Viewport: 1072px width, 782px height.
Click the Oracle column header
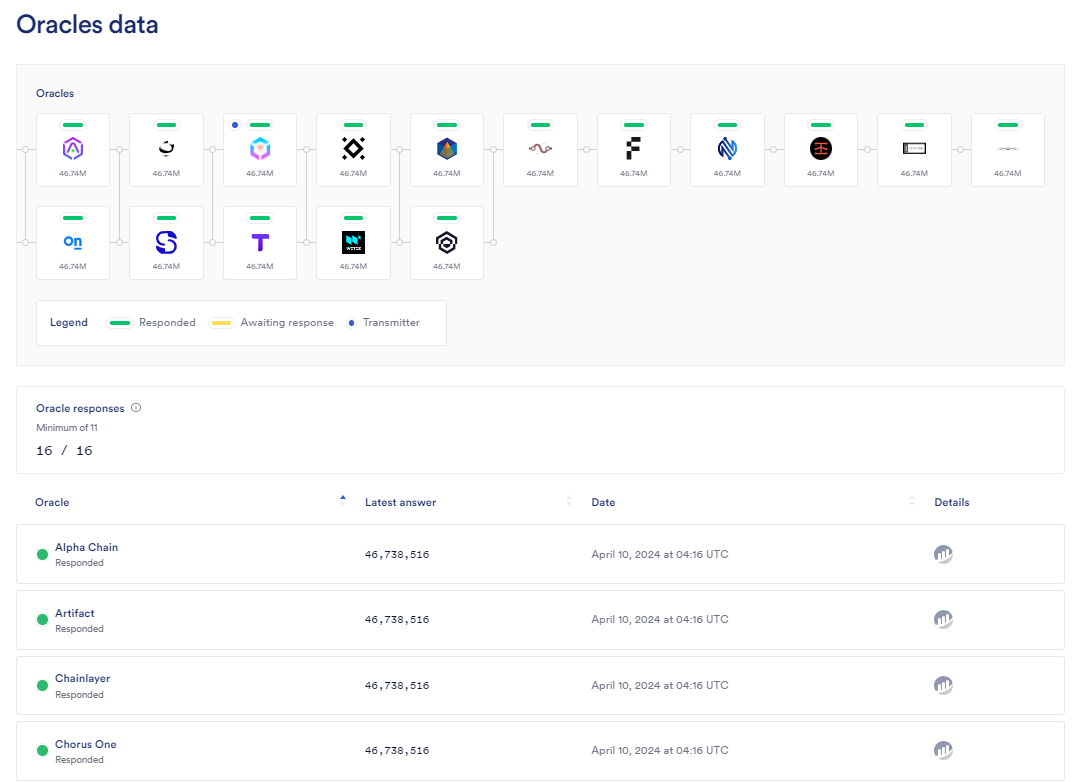52,502
